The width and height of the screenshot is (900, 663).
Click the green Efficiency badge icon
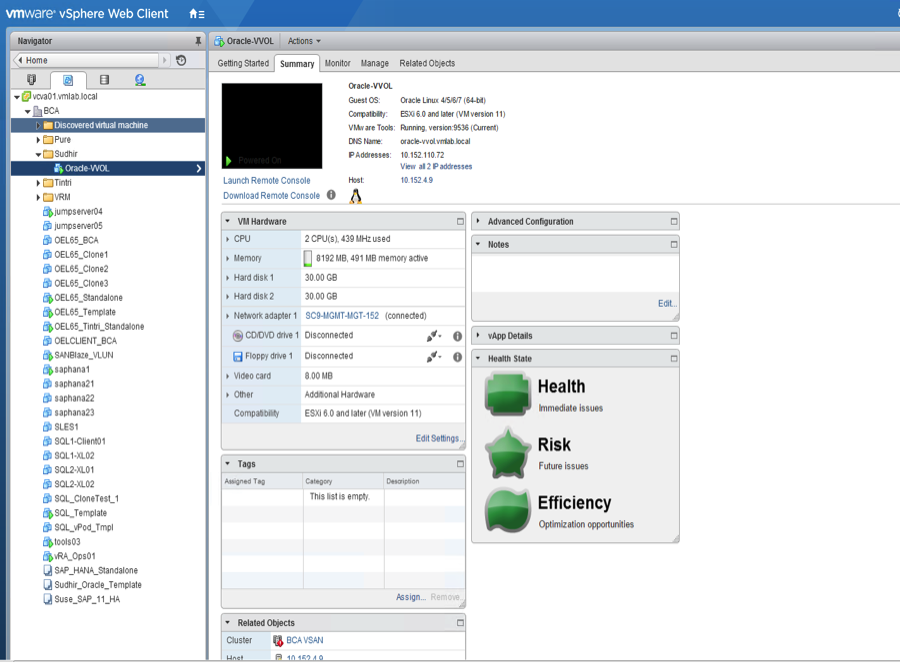coord(507,510)
